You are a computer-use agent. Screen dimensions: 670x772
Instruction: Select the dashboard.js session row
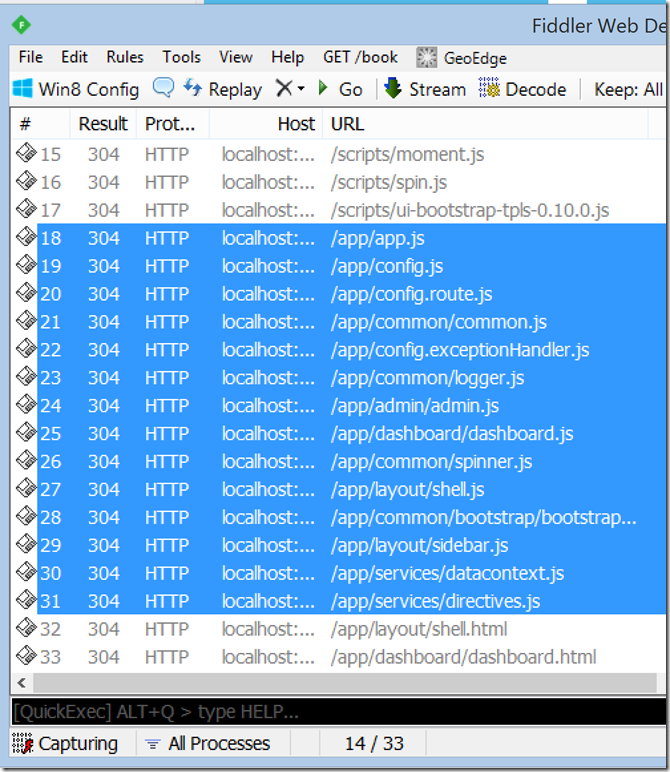pos(339,434)
